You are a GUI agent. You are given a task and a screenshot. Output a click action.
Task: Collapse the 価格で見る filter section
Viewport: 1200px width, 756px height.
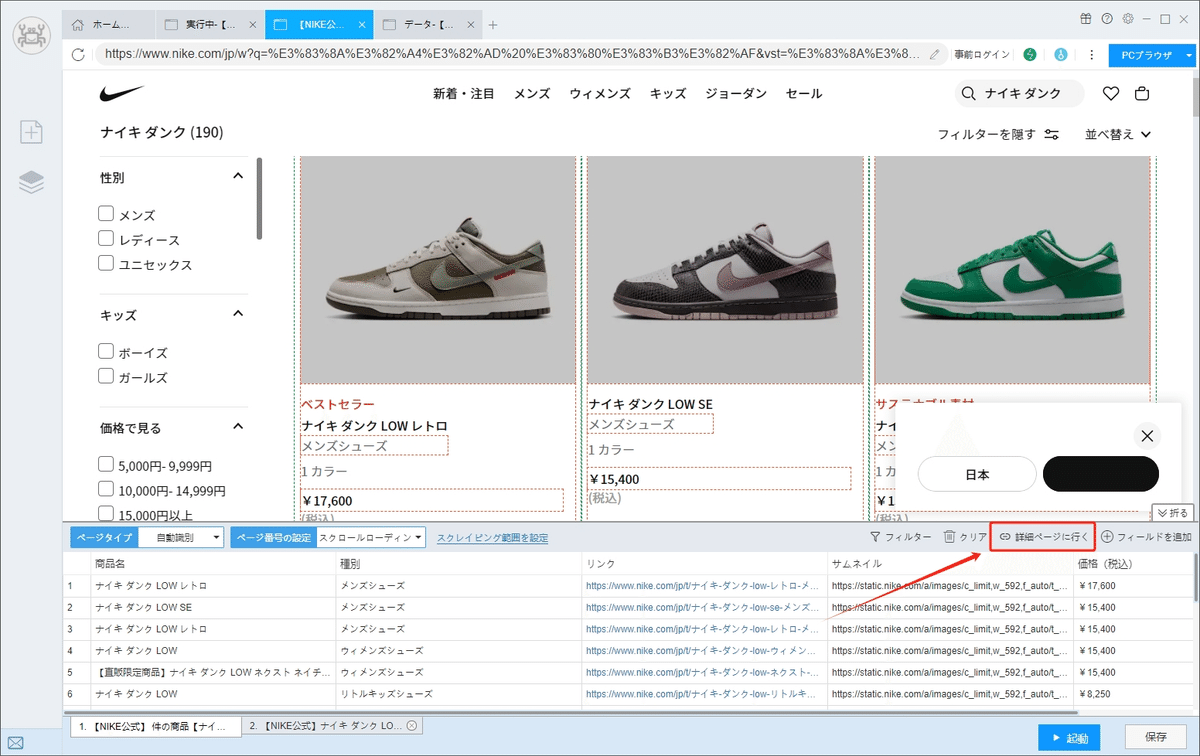click(238, 427)
